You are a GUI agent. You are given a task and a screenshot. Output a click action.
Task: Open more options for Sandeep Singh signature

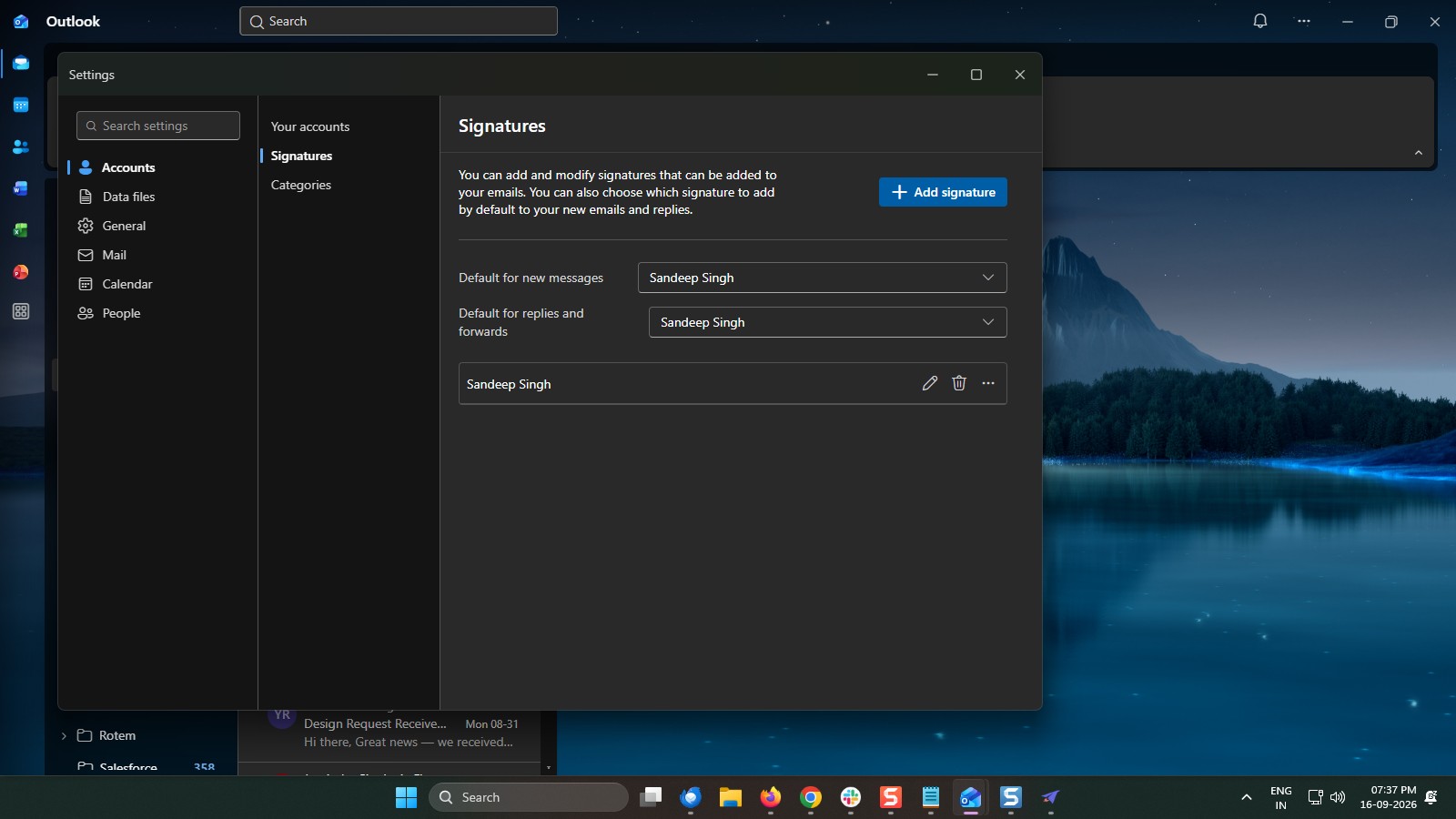(988, 383)
